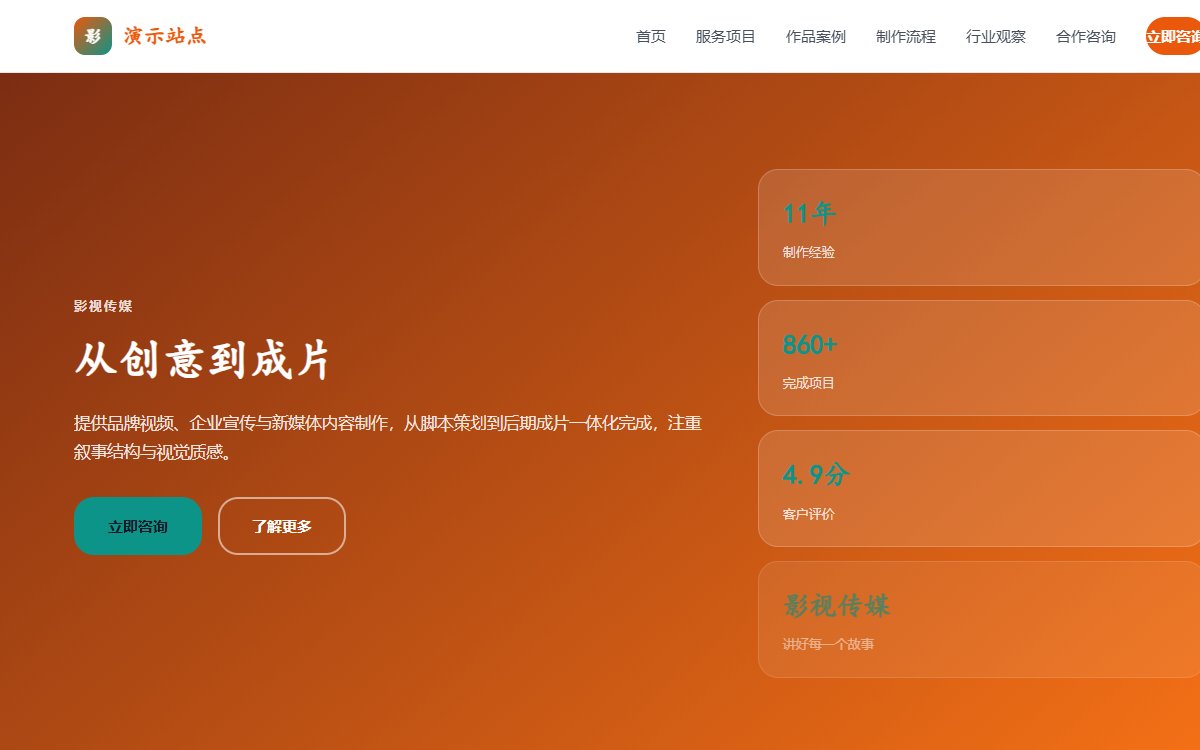Select 作品案例 in the top navigation
The height and width of the screenshot is (750, 1200).
pos(816,37)
